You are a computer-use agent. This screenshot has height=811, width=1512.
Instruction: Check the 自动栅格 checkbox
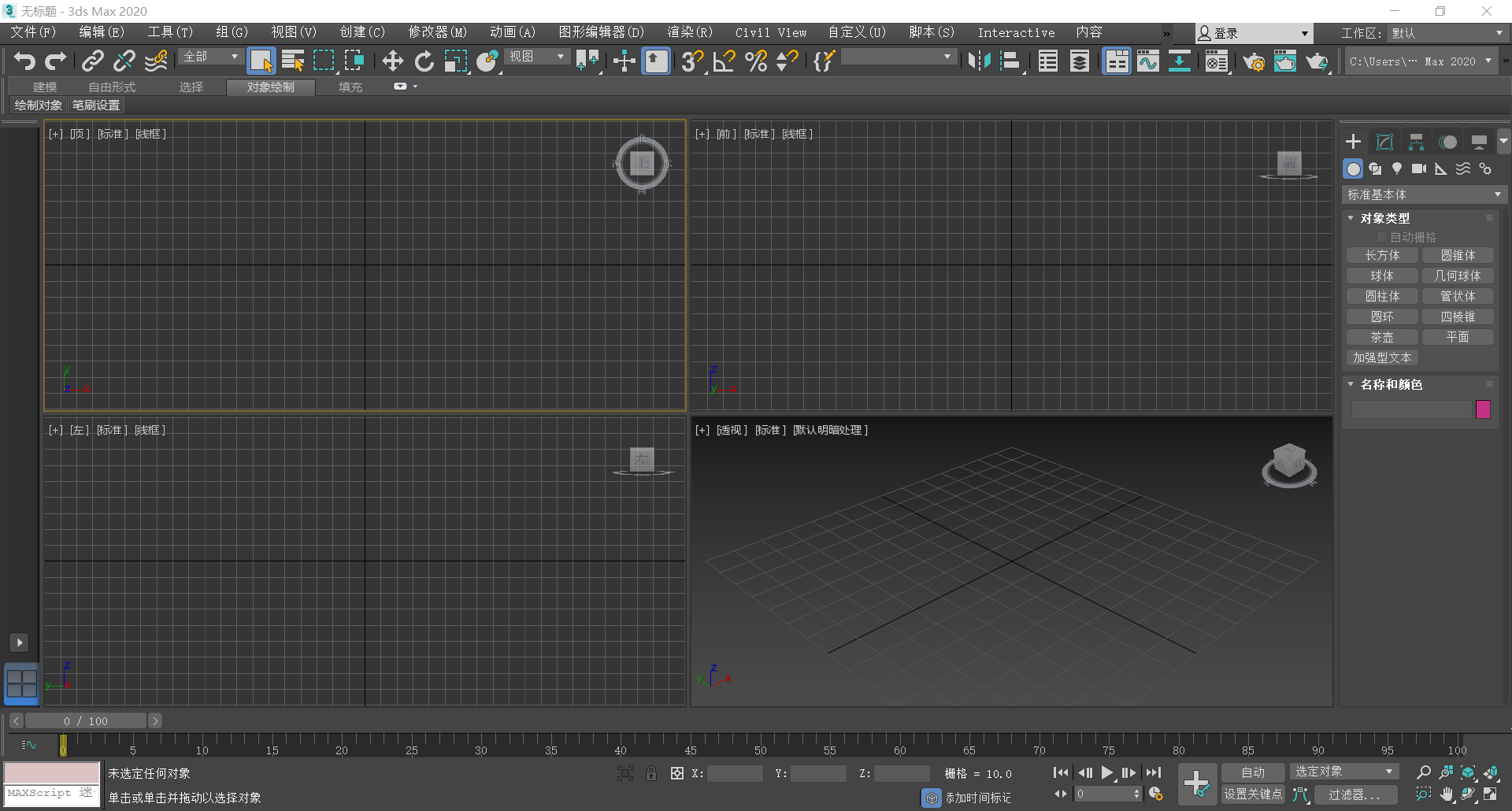1381,237
